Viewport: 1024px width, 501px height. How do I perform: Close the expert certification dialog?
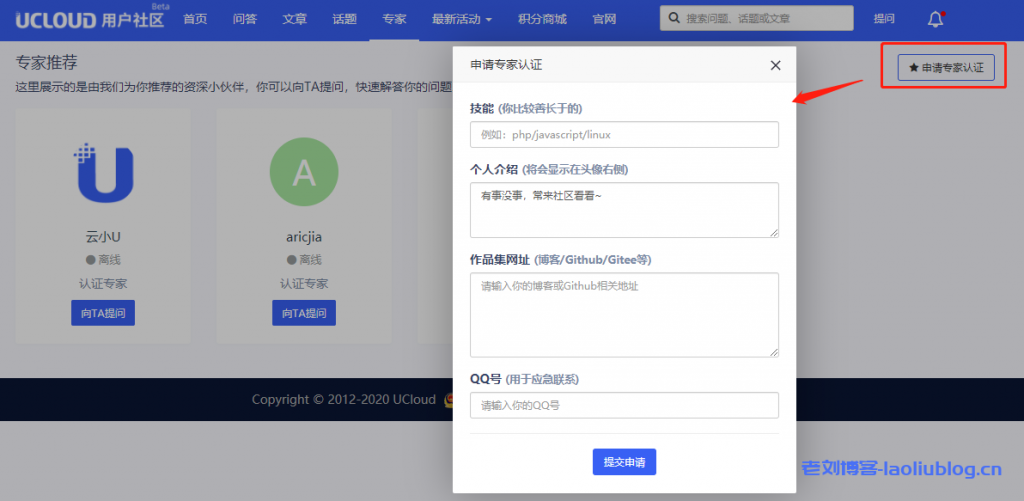(775, 66)
